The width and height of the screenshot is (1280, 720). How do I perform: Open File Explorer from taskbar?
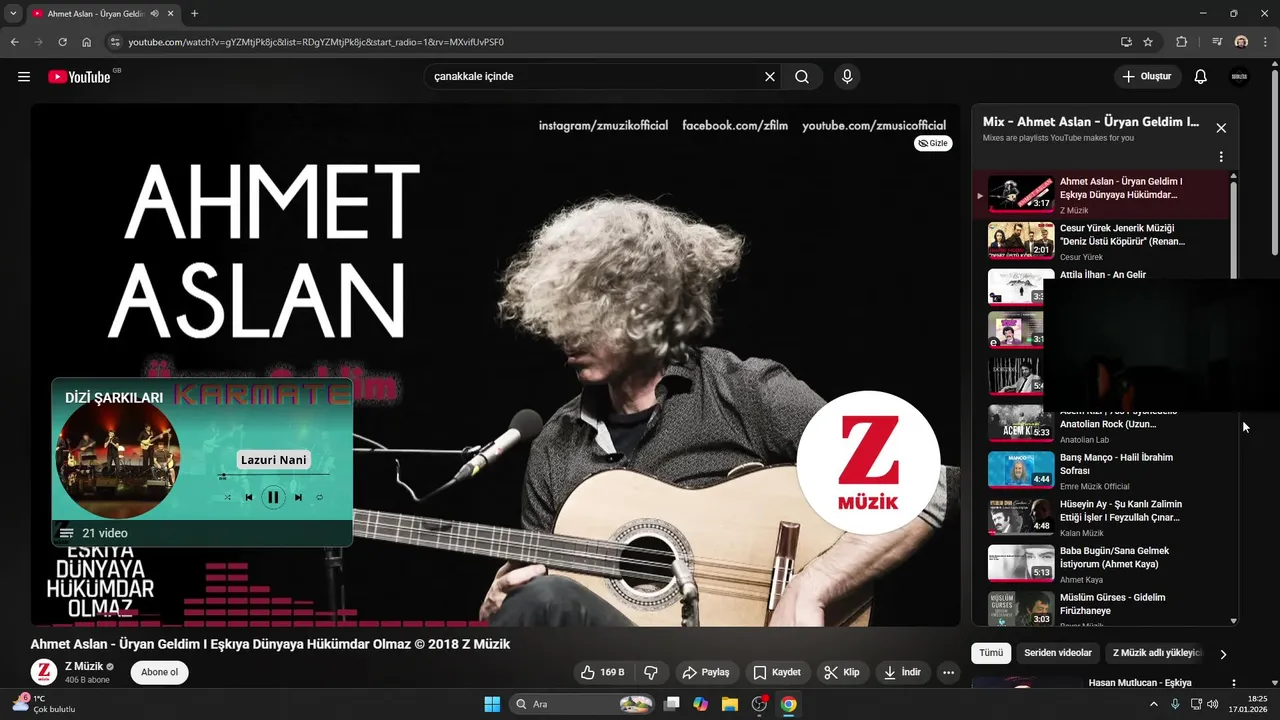pos(730,704)
